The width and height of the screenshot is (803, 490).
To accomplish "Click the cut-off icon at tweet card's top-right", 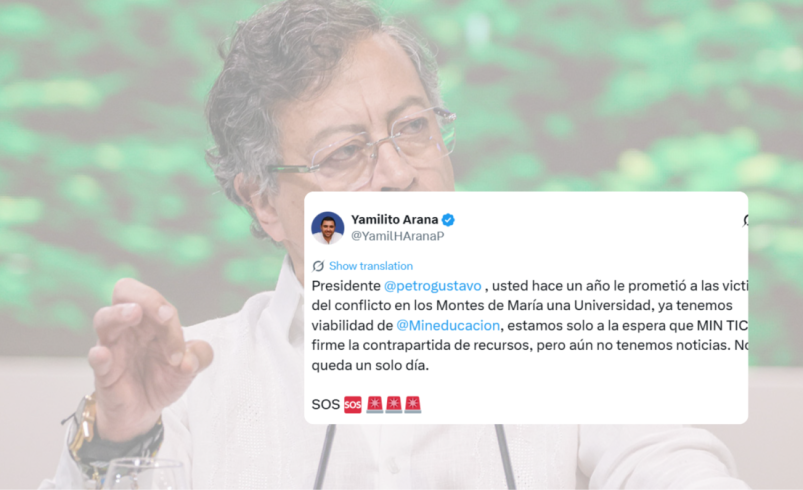I will [745, 220].
